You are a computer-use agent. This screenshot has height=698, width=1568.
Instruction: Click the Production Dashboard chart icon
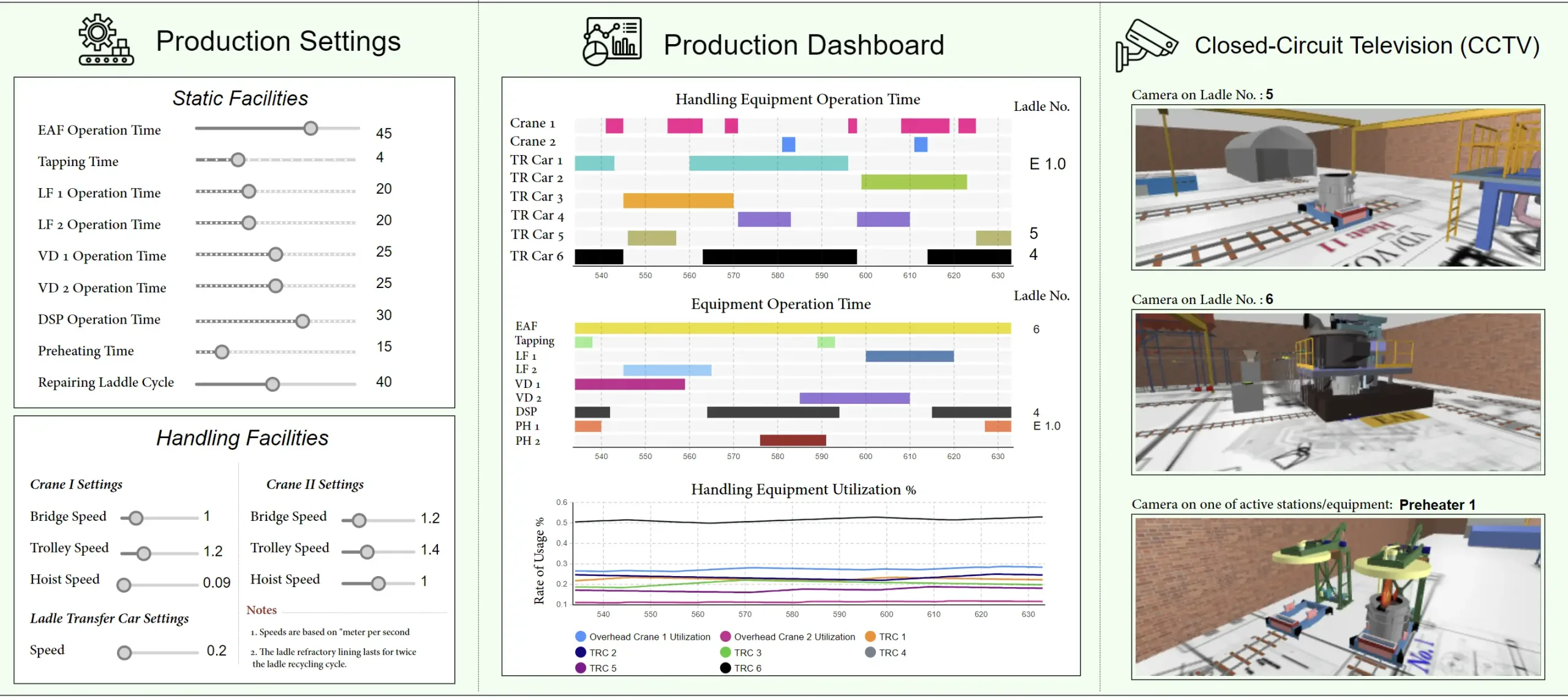(612, 42)
